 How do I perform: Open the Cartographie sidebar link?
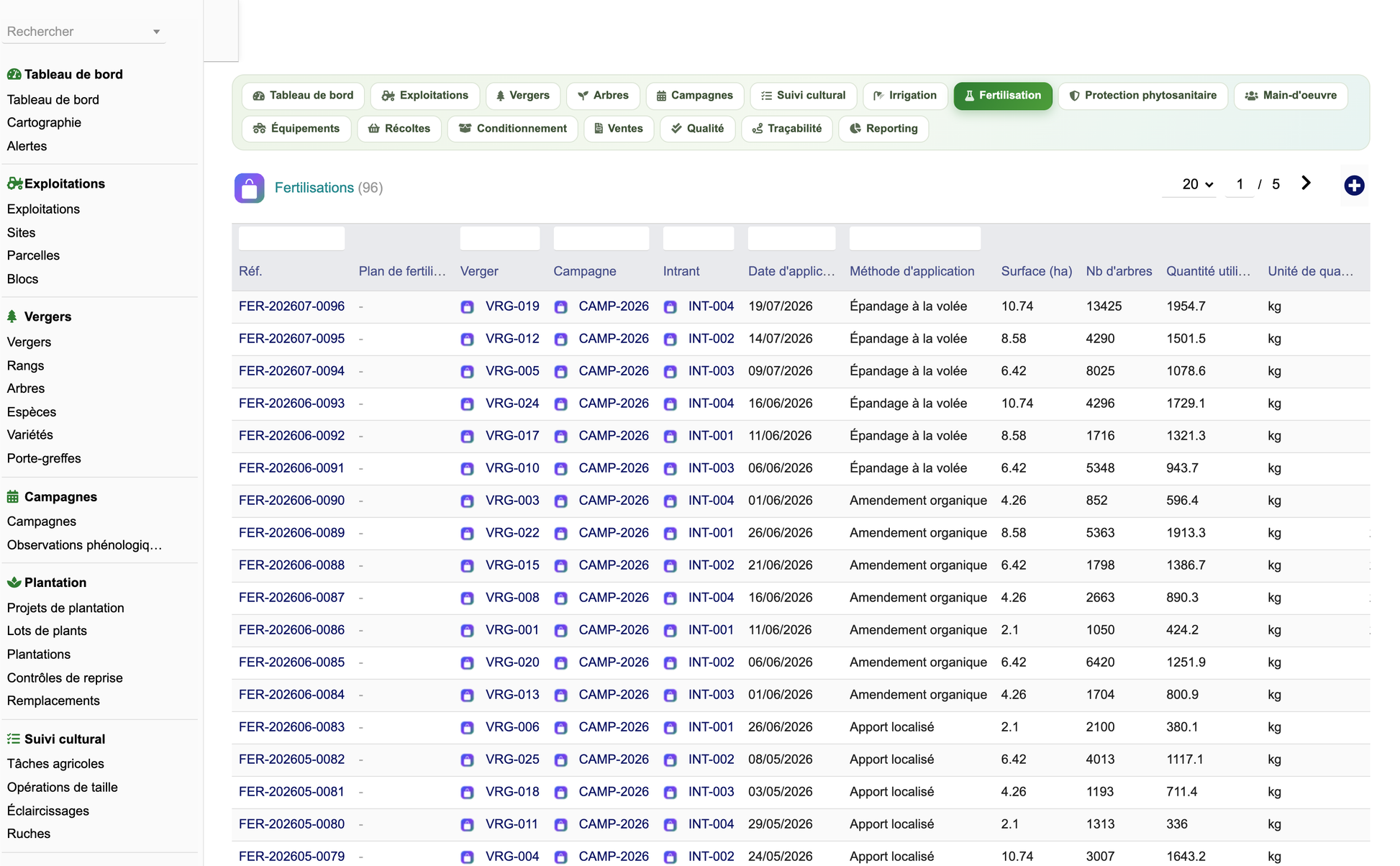pos(44,122)
